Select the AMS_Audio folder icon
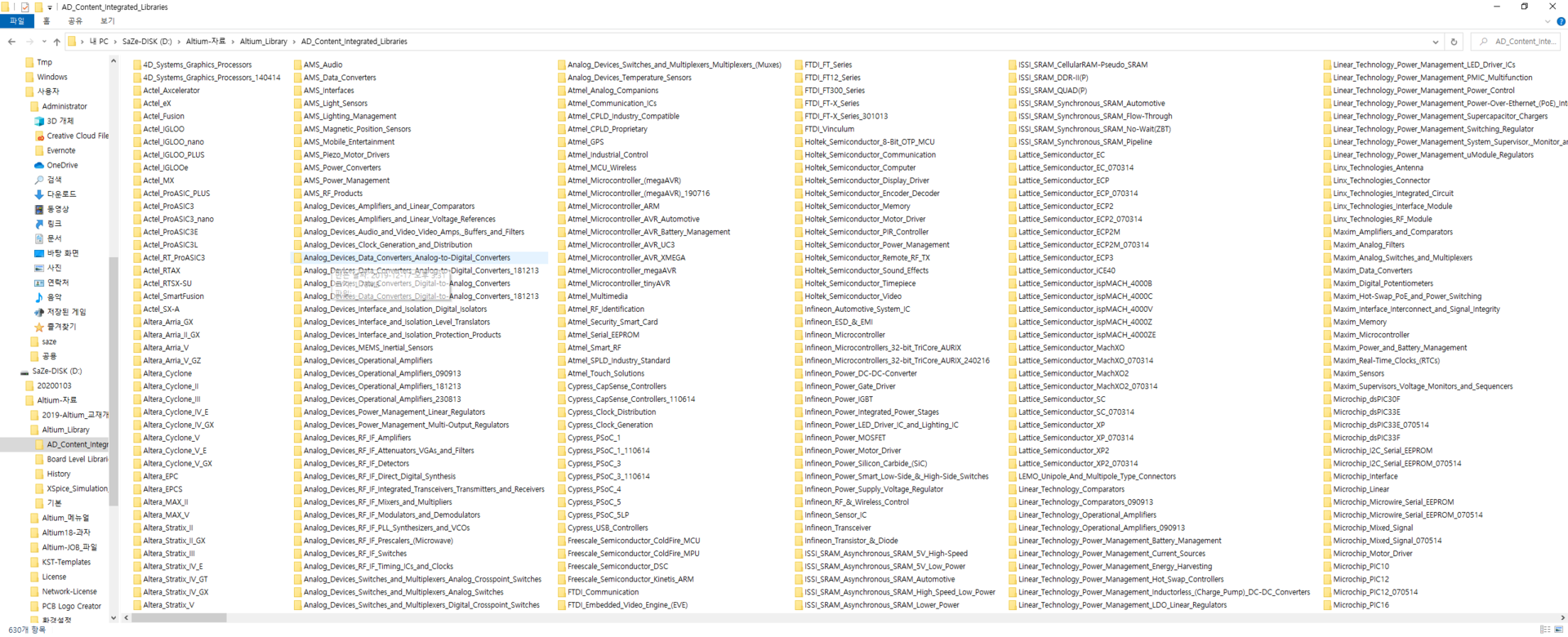Image resolution: width=1568 pixels, height=637 pixels. 298,65
